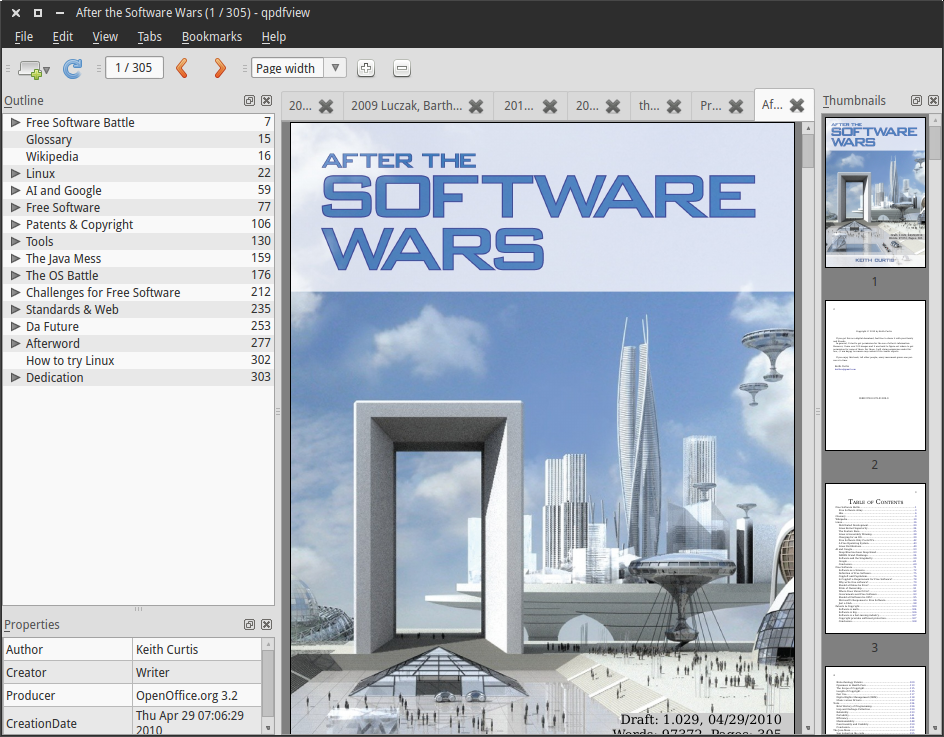
Task: Float the Thumbnails panel
Action: 916,101
